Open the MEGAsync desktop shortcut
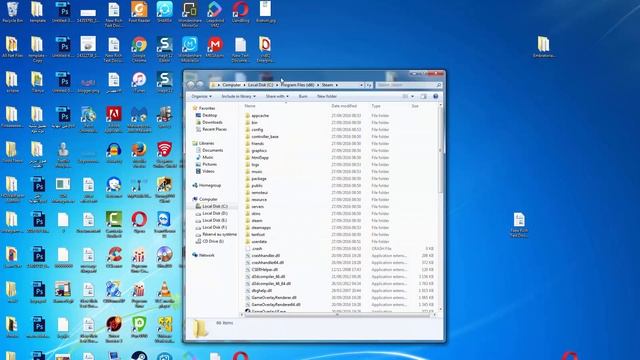The image size is (640, 360). (x=215, y=47)
